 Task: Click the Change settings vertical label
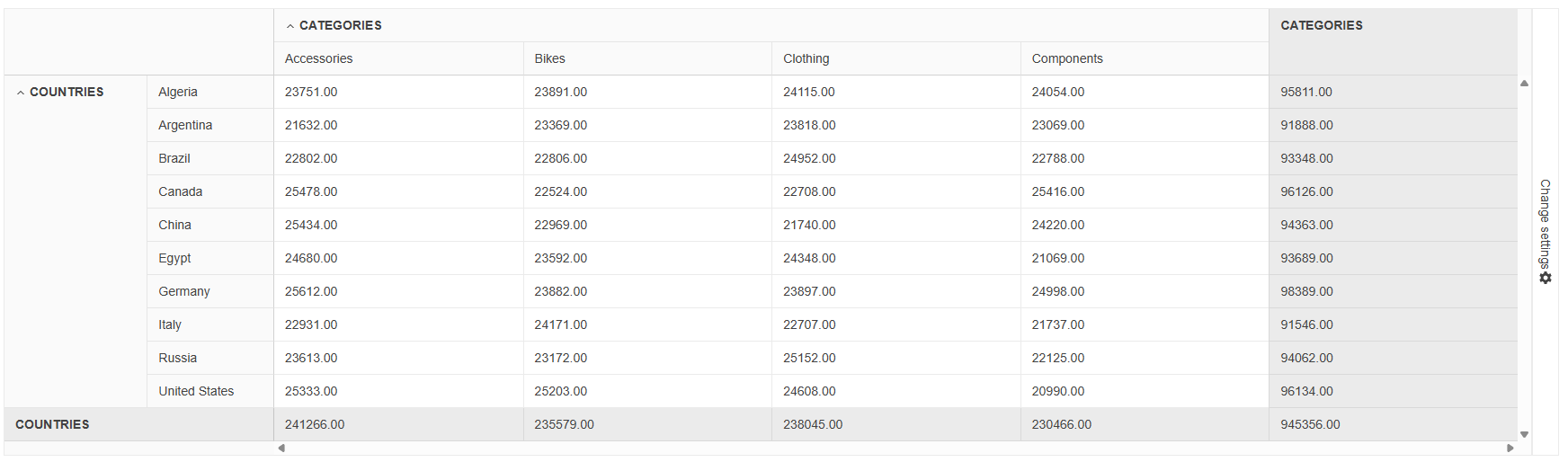pos(1546,223)
